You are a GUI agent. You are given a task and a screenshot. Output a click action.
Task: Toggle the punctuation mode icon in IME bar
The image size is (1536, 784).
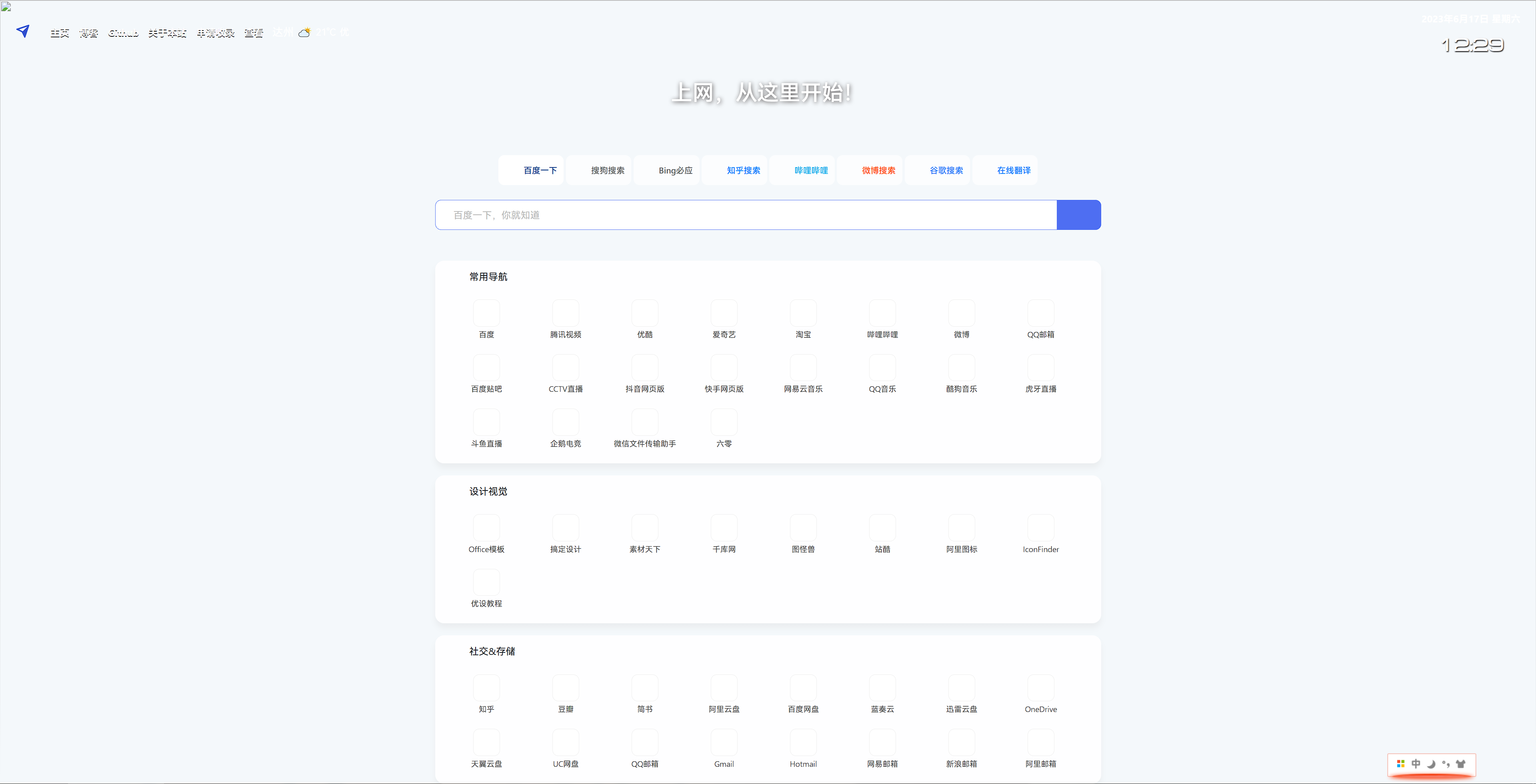(x=1446, y=764)
